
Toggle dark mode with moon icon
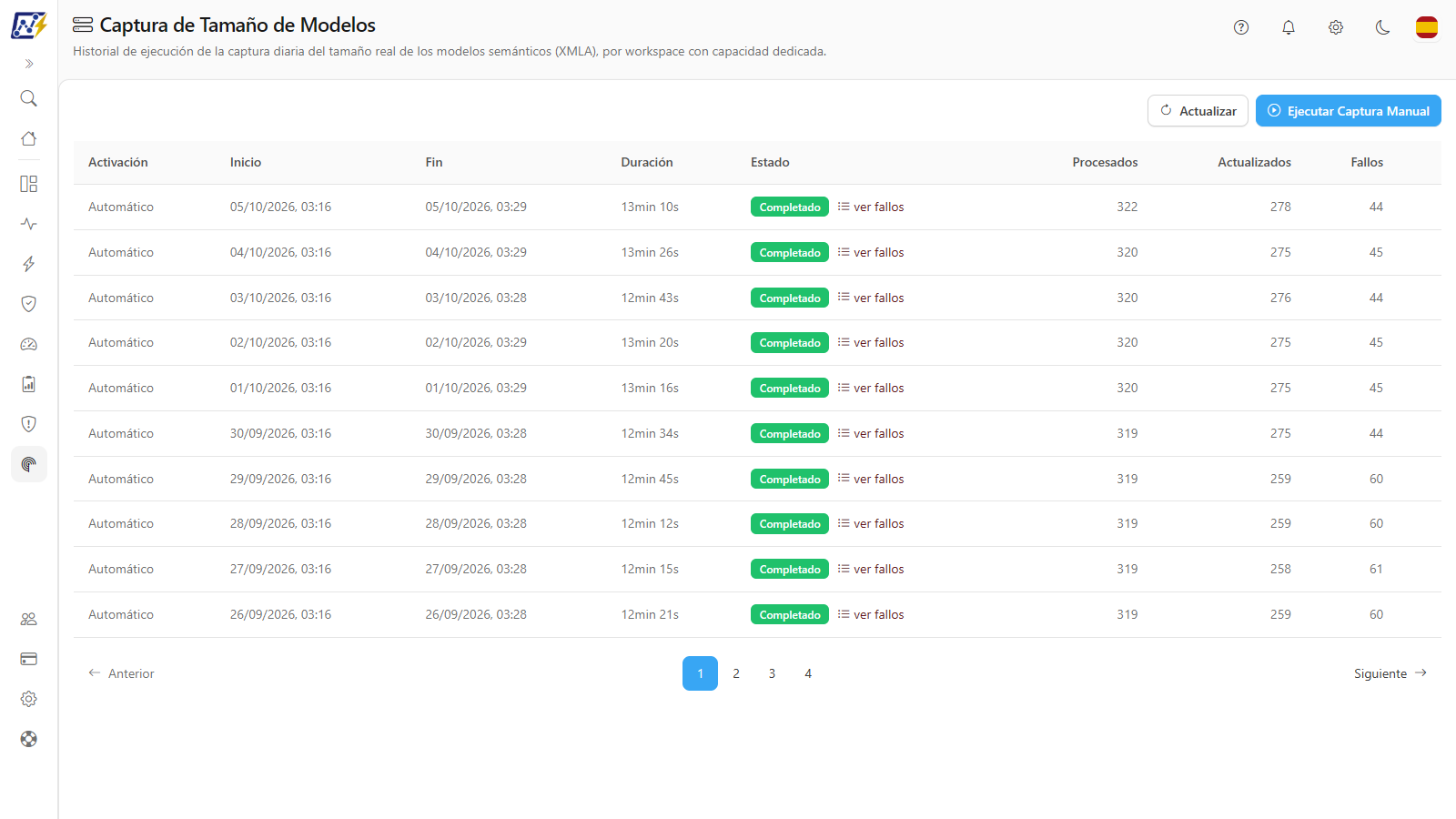(x=1383, y=27)
